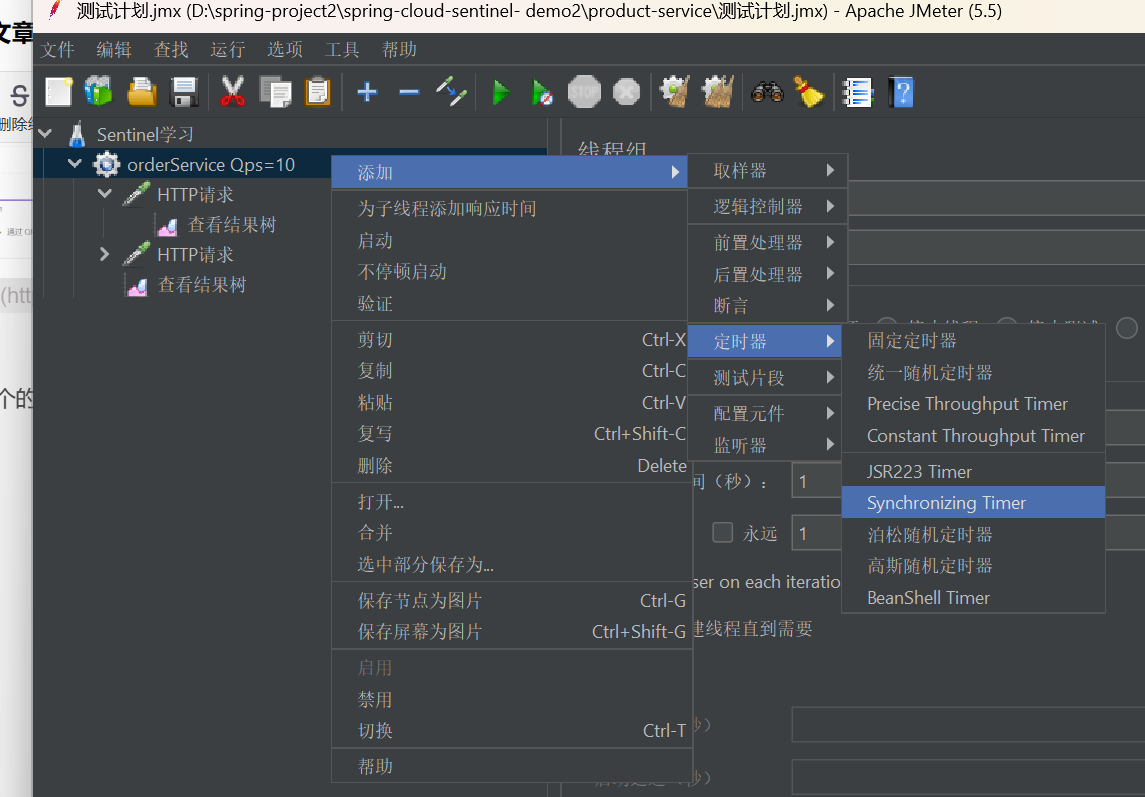Click the Cut scissors icon
Viewport: 1145px width, 797px height.
pyautogui.click(x=233, y=93)
